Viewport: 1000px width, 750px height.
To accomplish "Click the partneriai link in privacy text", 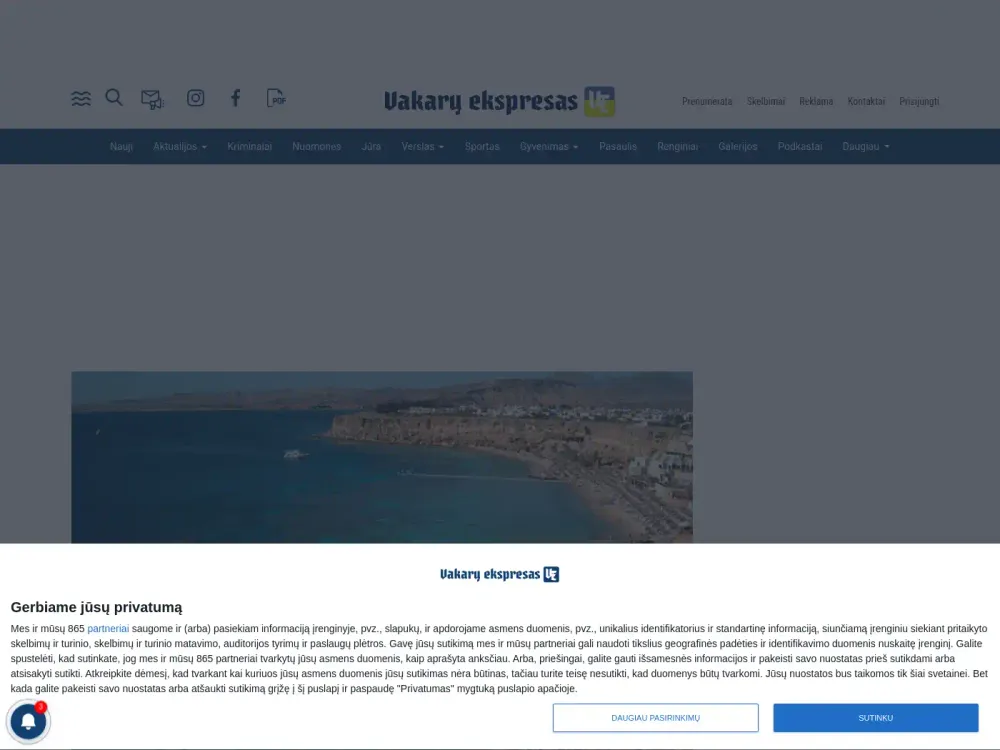I will coord(108,628).
